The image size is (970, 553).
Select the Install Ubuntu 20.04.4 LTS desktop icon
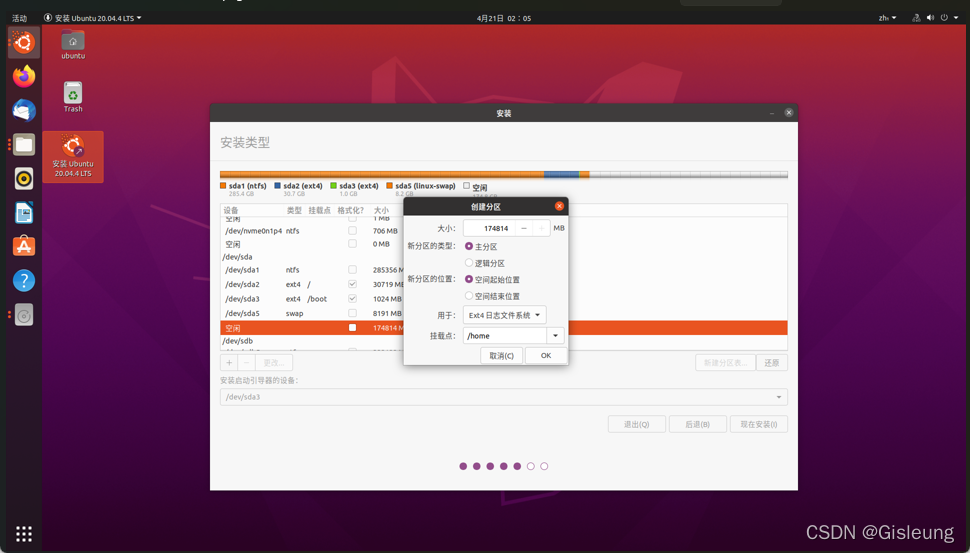[73, 156]
